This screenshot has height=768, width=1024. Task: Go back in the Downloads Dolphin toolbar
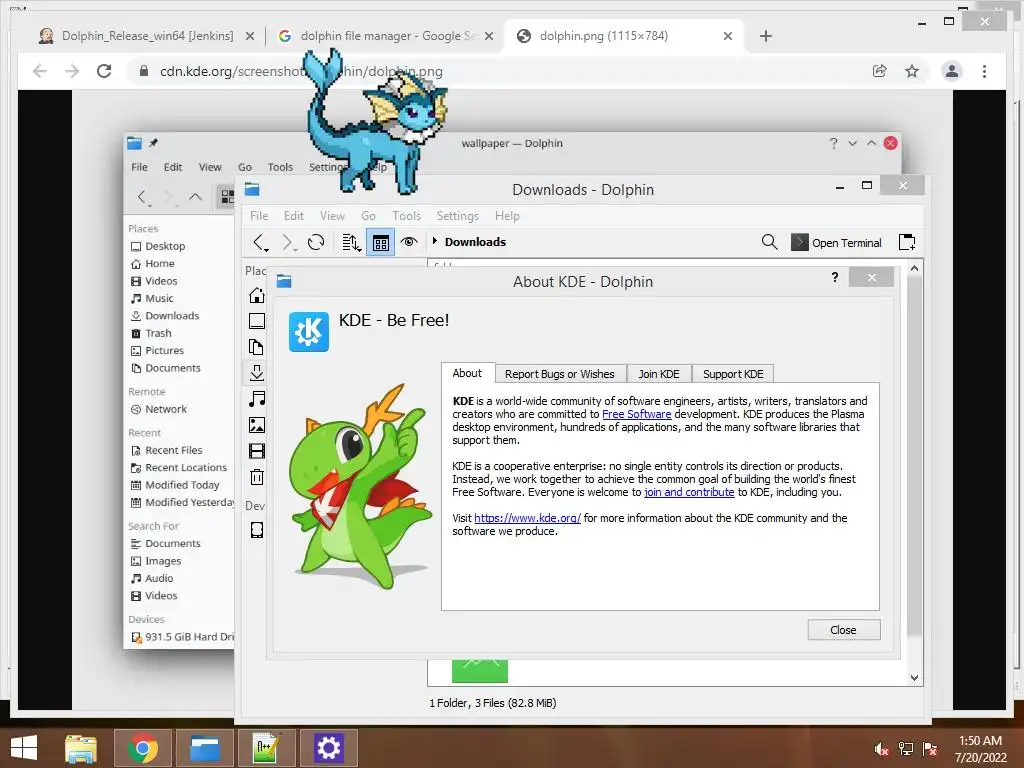pyautogui.click(x=261, y=242)
